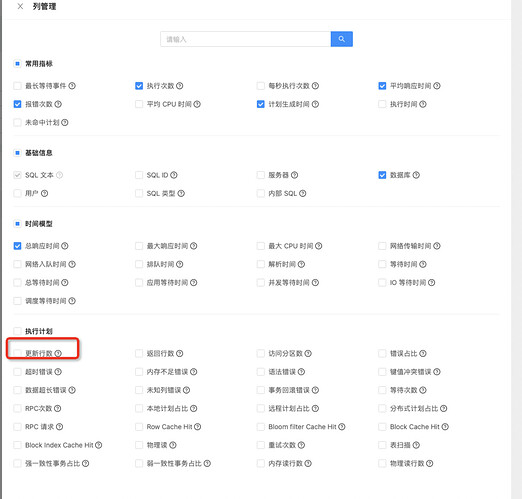Uncheck the 数据库 checkbox
This screenshot has height=499, width=522.
point(382,175)
